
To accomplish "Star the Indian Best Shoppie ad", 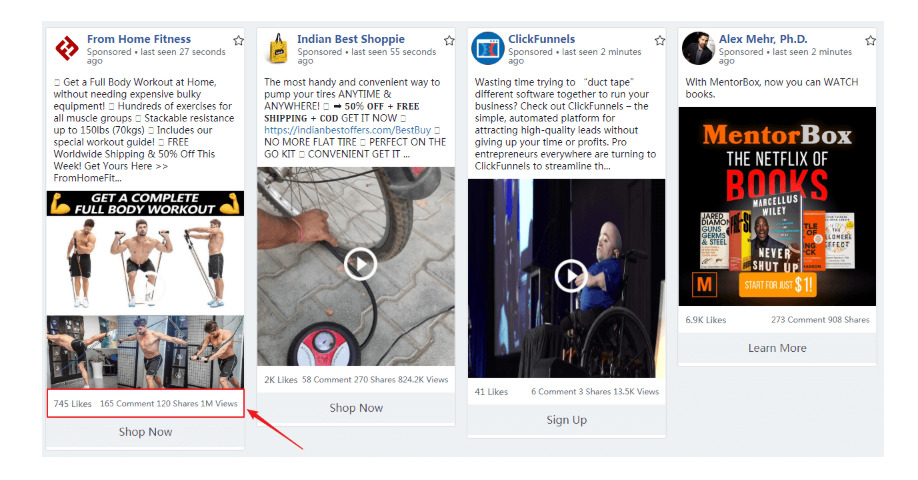I will (449, 40).
